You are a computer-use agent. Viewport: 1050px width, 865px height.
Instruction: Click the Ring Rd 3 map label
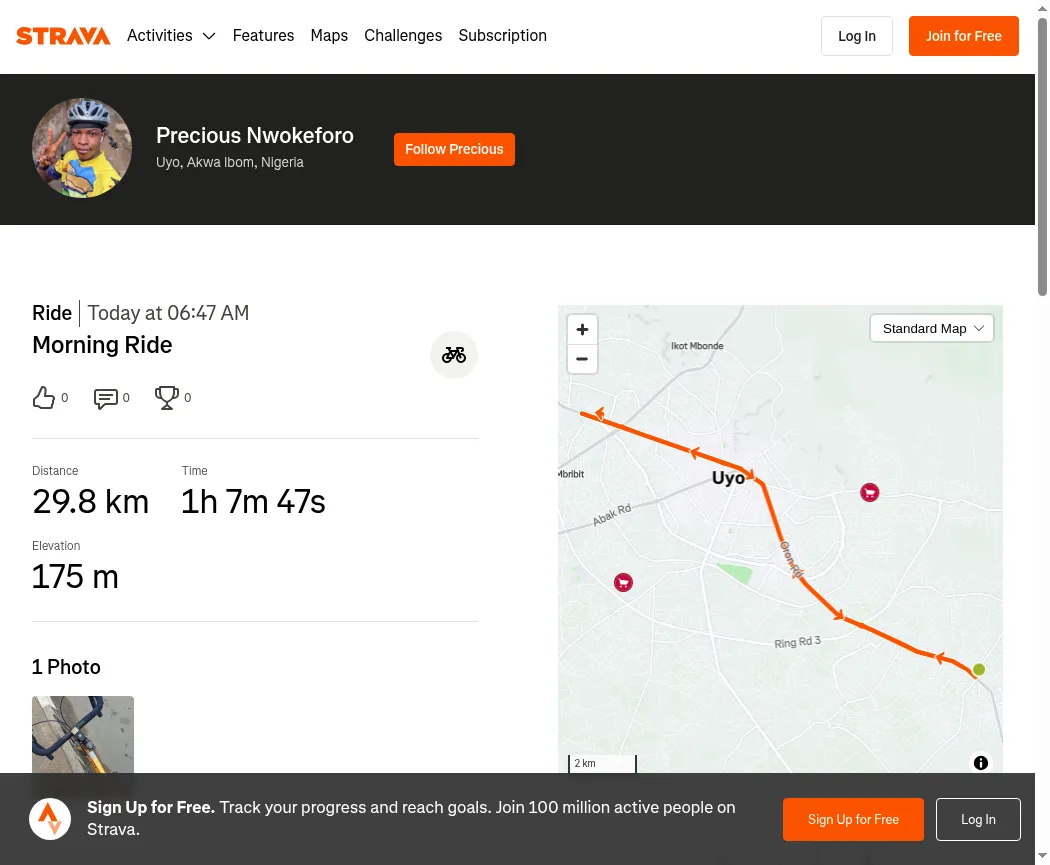(x=797, y=642)
